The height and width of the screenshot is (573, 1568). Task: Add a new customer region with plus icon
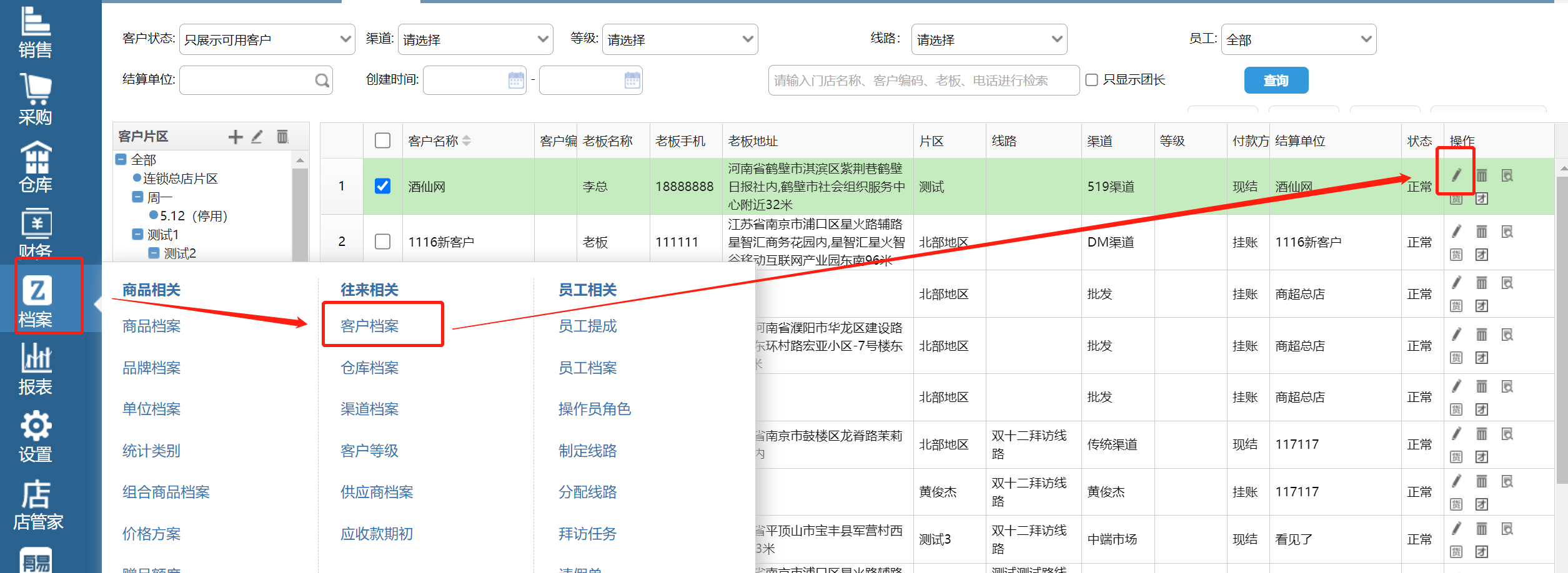click(x=236, y=137)
